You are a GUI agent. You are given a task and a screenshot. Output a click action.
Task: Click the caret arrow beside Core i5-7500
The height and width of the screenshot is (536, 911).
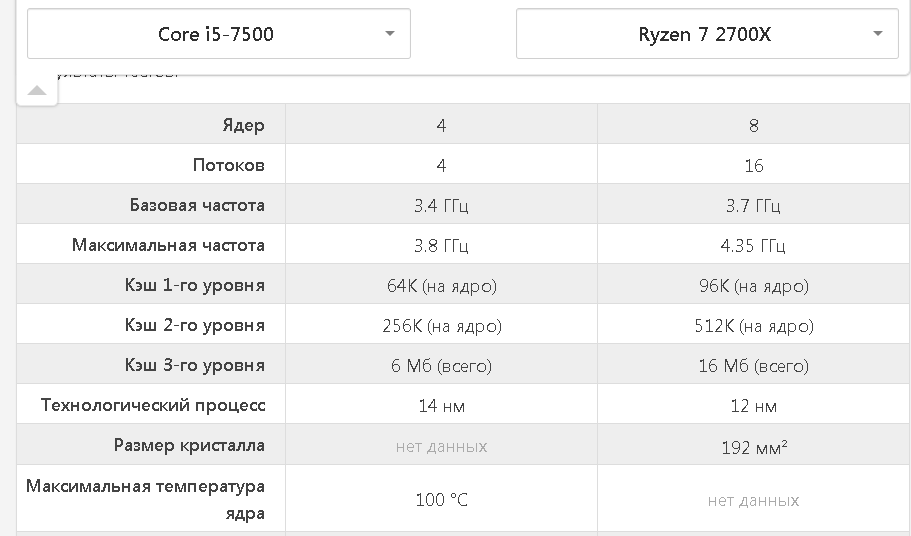coord(390,34)
